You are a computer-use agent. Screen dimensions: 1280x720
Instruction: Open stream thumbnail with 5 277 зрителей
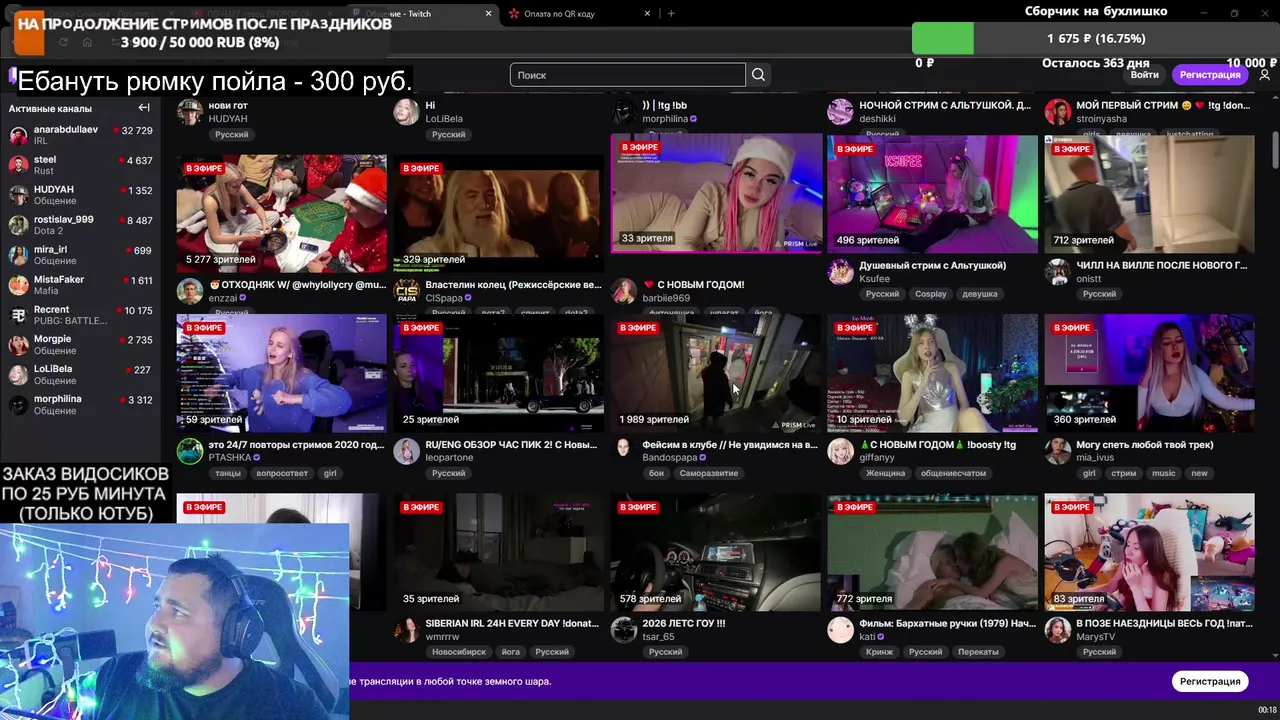pos(281,213)
